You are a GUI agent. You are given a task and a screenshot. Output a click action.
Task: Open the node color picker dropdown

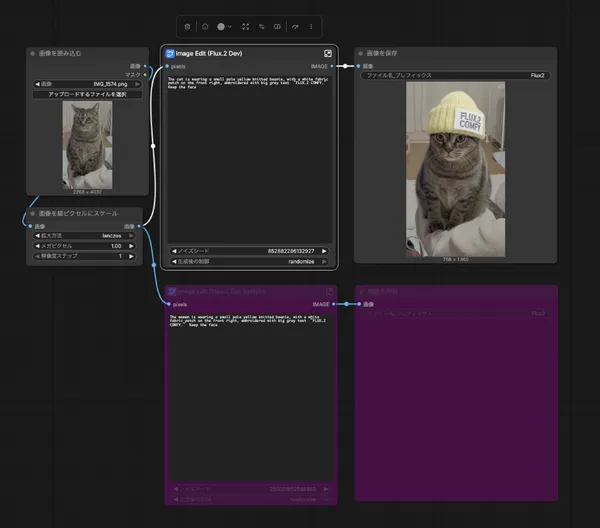(x=225, y=26)
